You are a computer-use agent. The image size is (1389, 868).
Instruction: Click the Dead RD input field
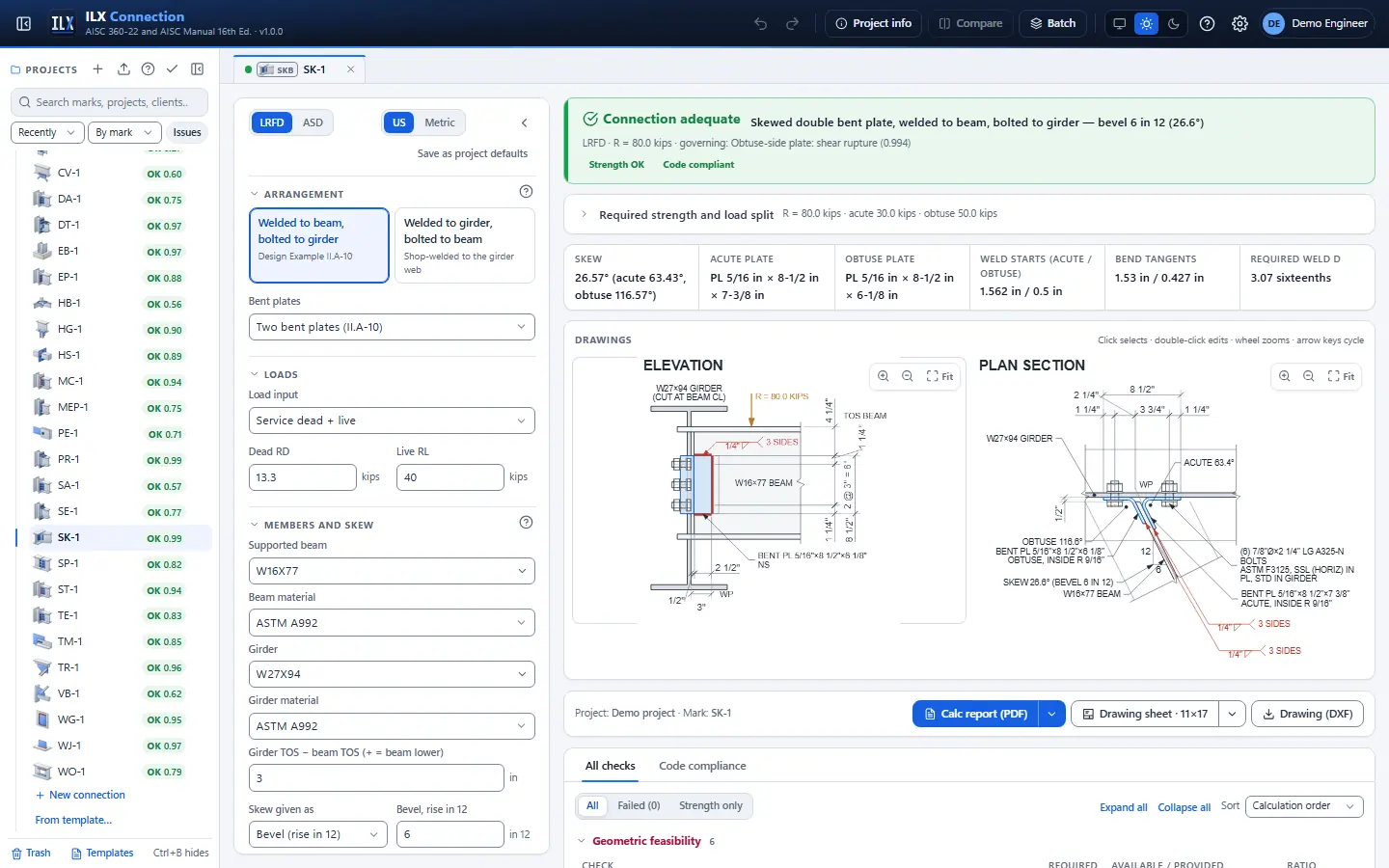click(303, 477)
